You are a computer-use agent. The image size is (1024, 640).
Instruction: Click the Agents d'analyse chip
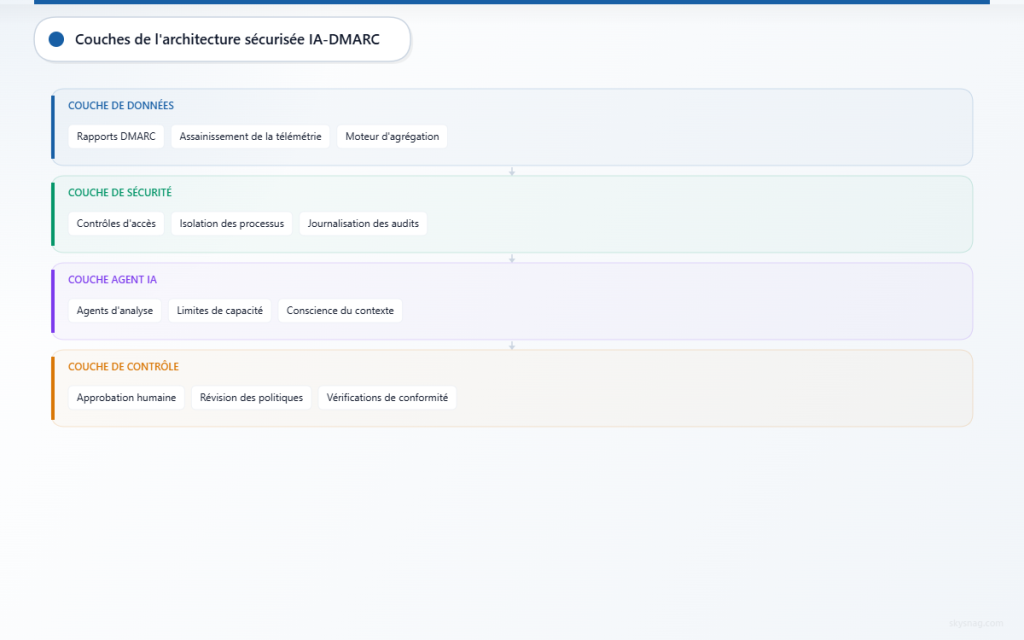click(x=115, y=310)
